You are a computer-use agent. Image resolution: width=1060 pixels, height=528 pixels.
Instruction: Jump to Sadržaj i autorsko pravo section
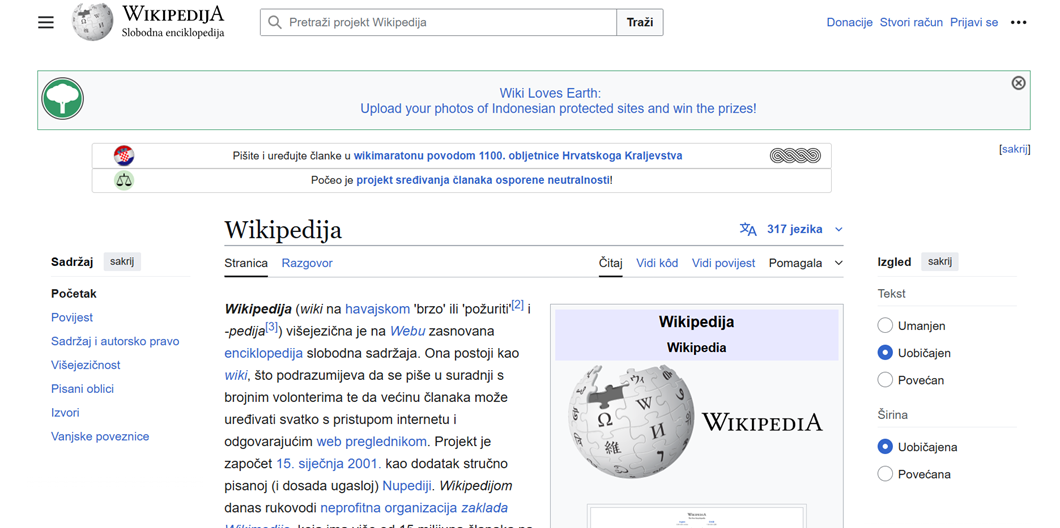click(115, 341)
